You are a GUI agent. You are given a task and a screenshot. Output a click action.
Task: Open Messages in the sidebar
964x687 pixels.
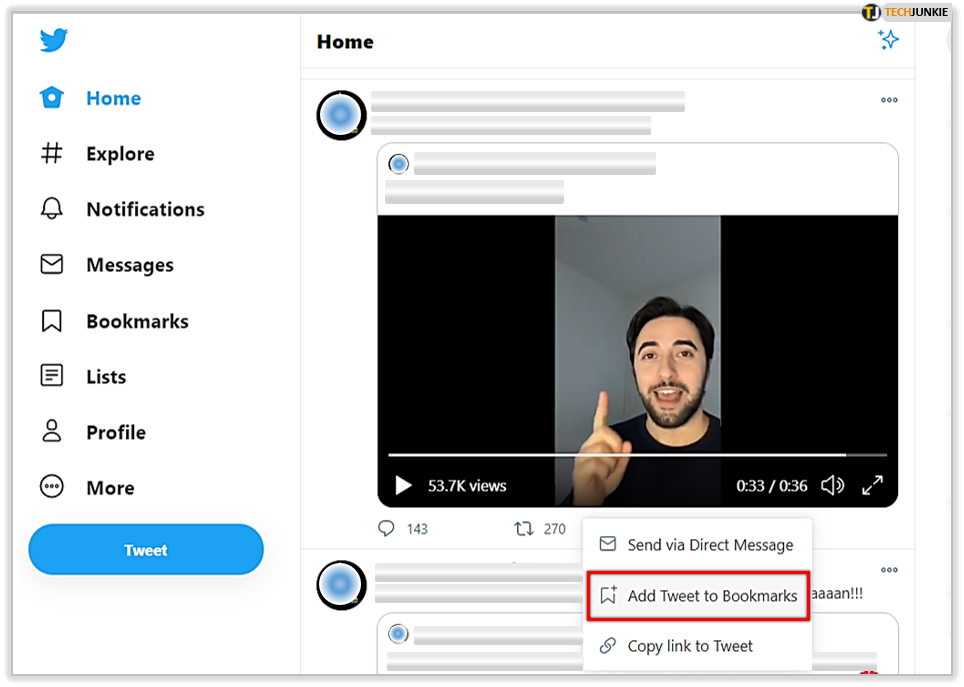point(130,265)
